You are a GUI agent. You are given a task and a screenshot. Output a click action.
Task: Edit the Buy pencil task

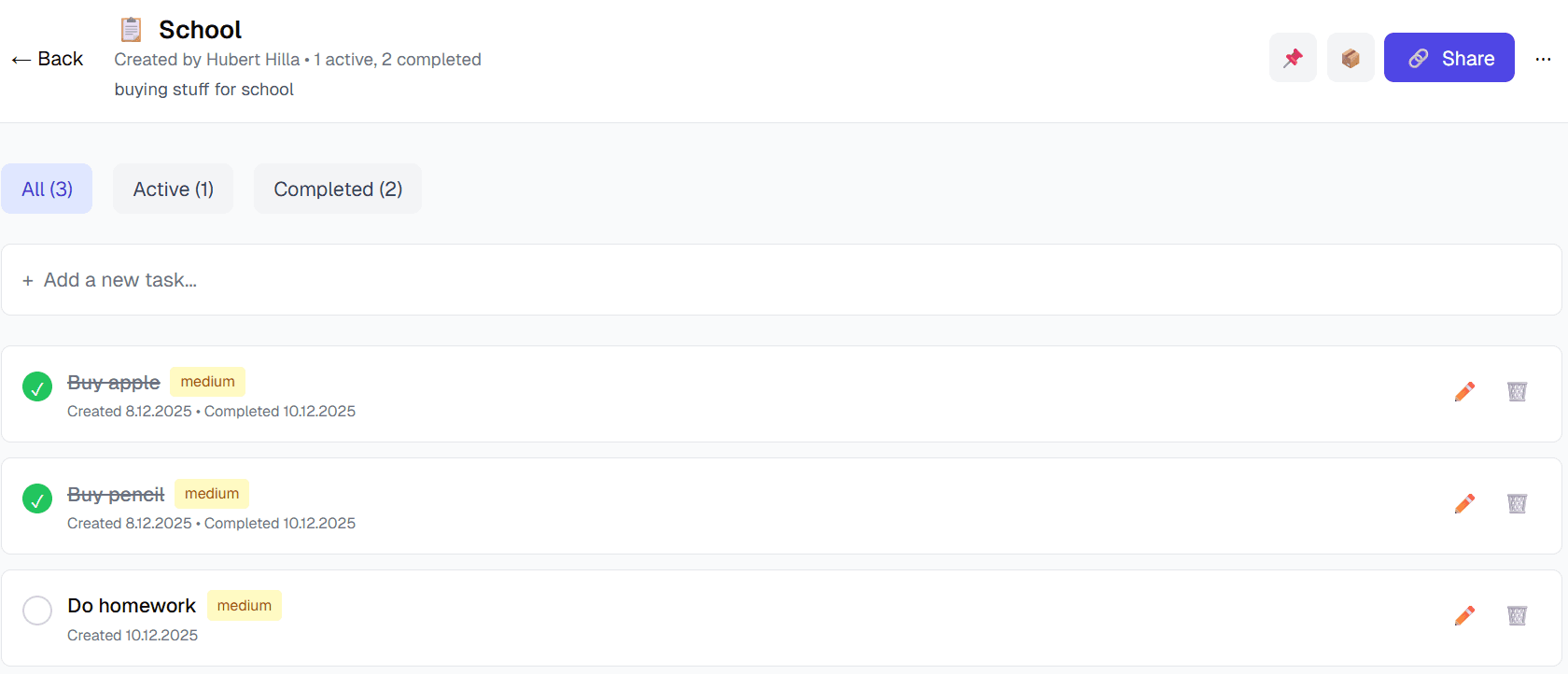(x=1464, y=504)
